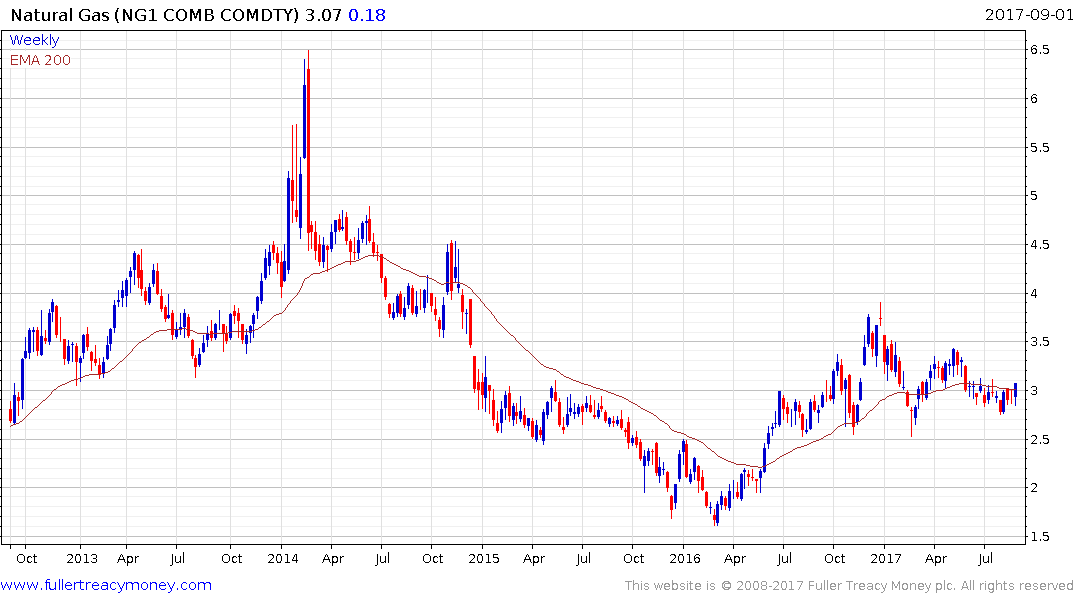Click the 6.5 price axis label

(1039, 49)
